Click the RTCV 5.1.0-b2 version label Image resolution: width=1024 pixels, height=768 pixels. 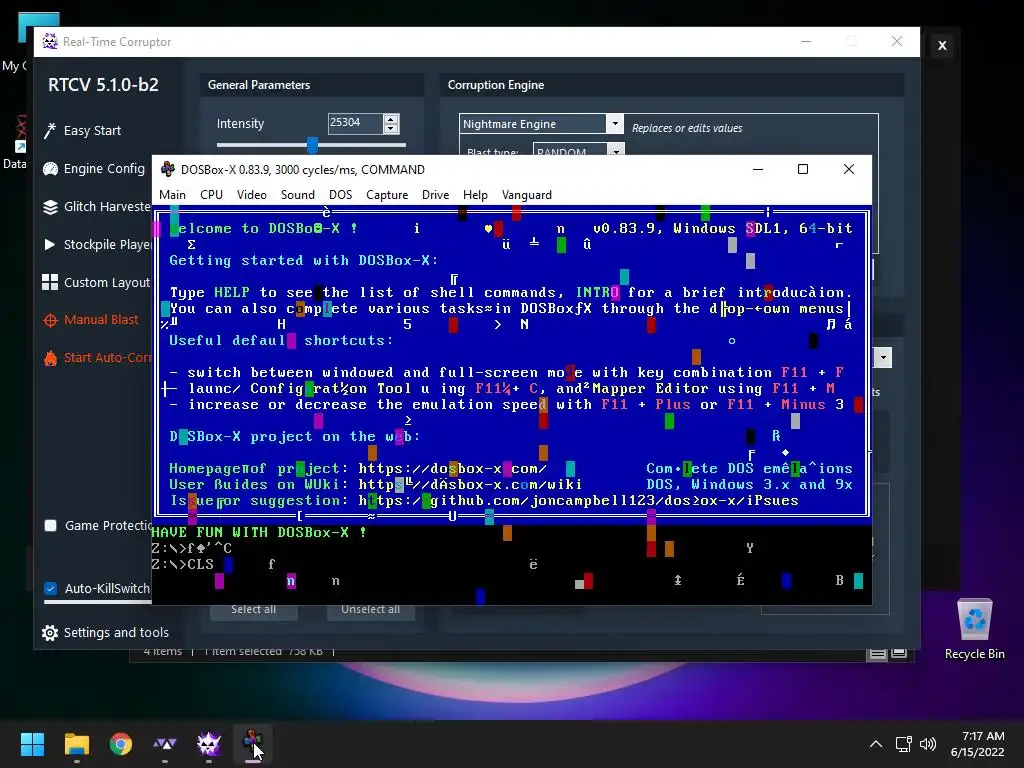pos(103,85)
